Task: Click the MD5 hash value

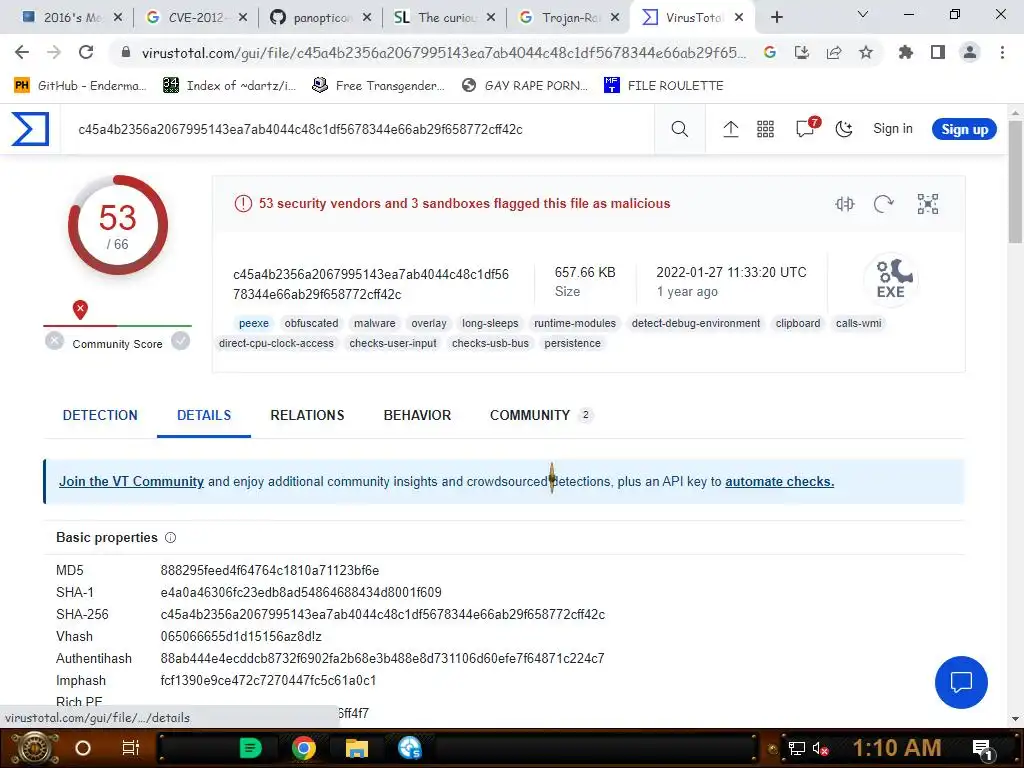Action: pos(270,570)
